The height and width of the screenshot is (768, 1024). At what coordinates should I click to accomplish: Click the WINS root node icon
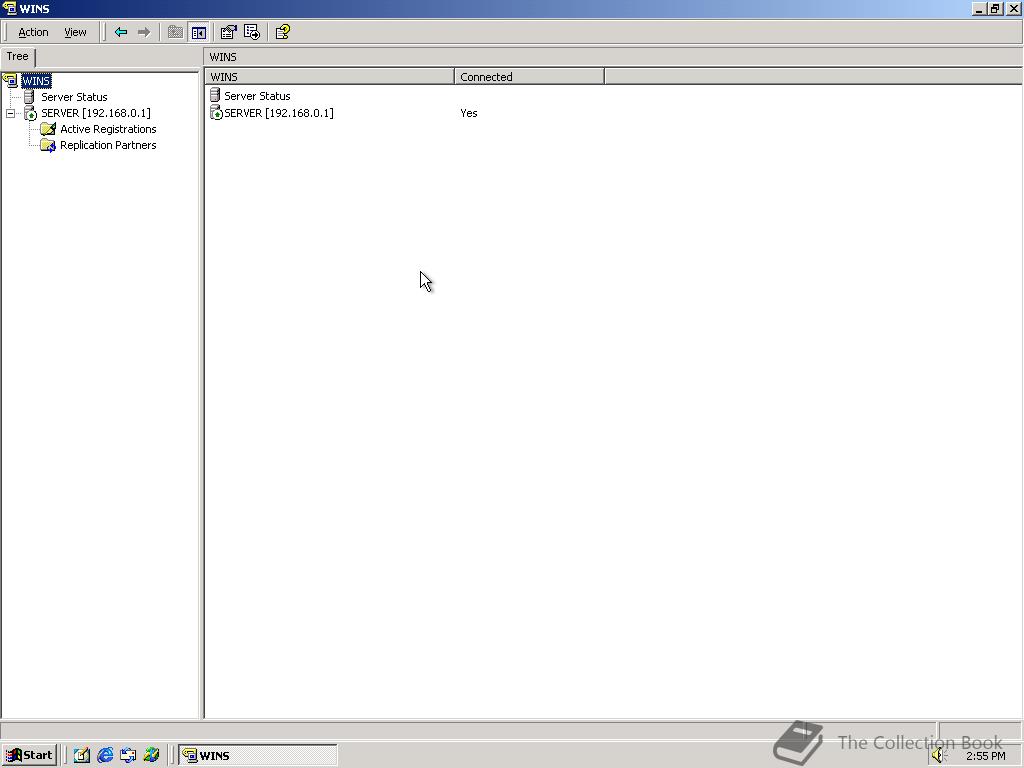point(10,81)
